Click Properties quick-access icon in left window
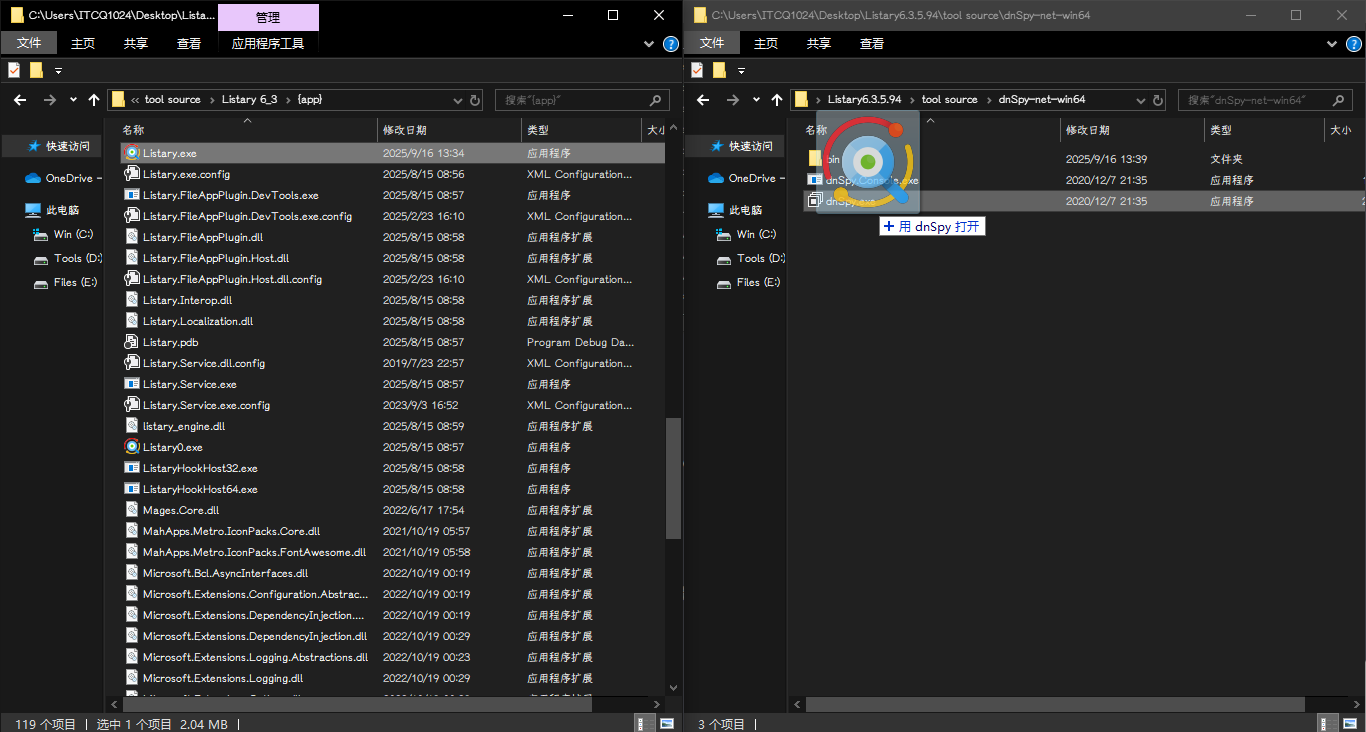 coord(14,70)
